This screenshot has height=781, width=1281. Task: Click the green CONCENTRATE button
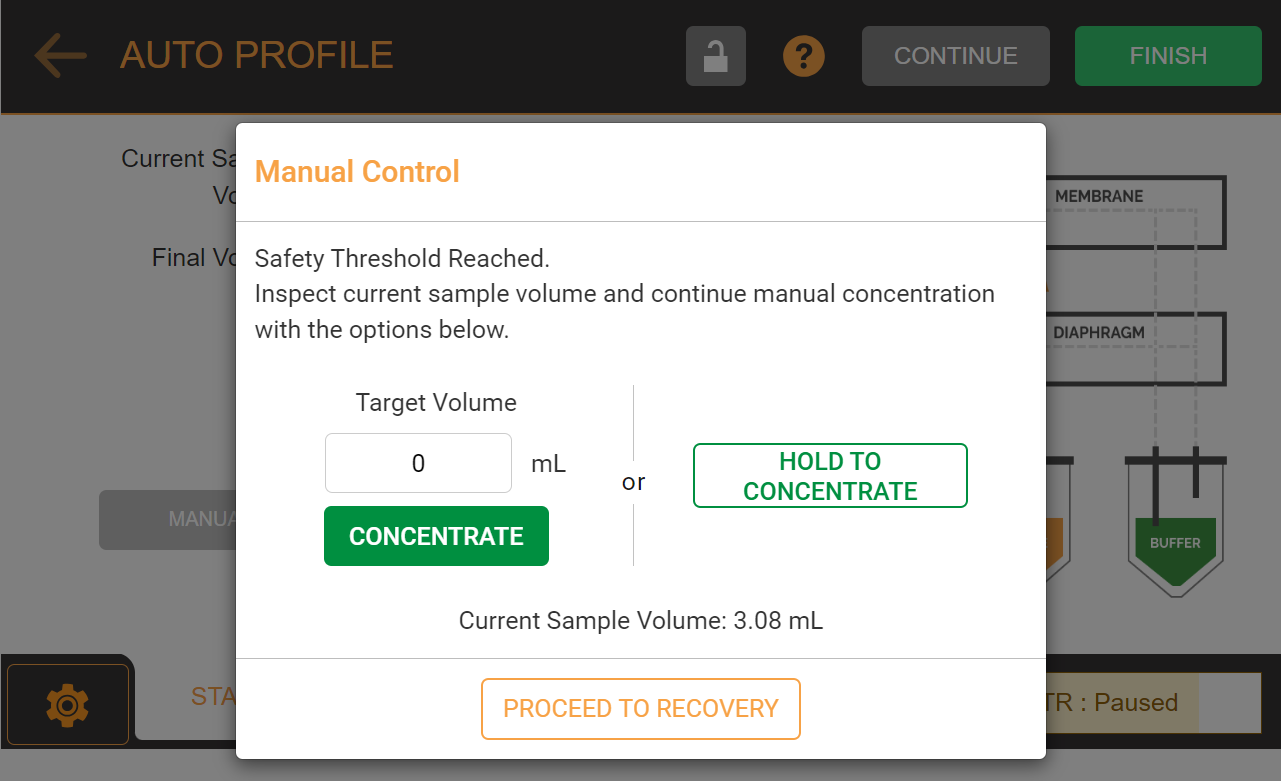pos(436,536)
